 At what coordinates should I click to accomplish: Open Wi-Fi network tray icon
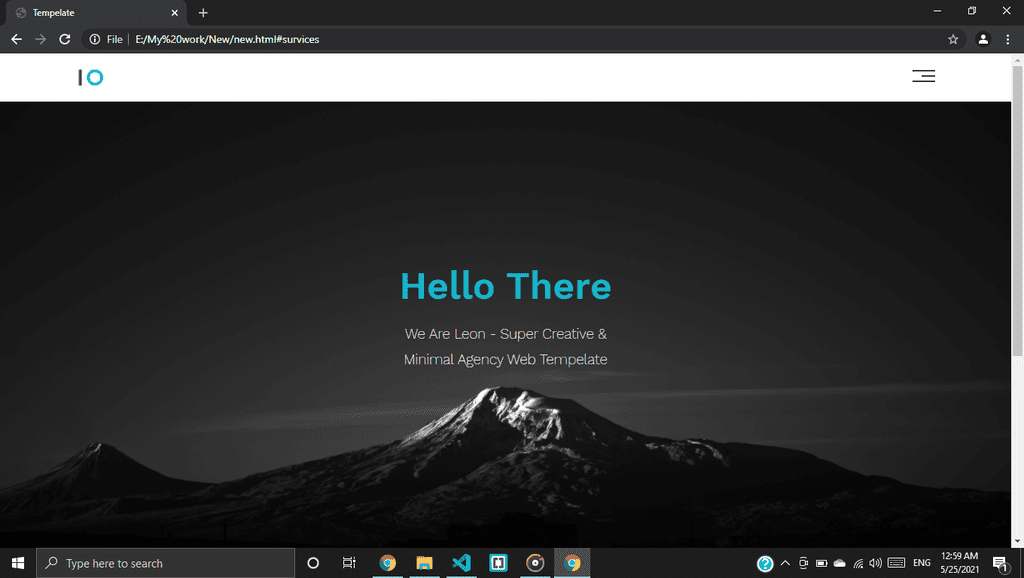click(858, 563)
